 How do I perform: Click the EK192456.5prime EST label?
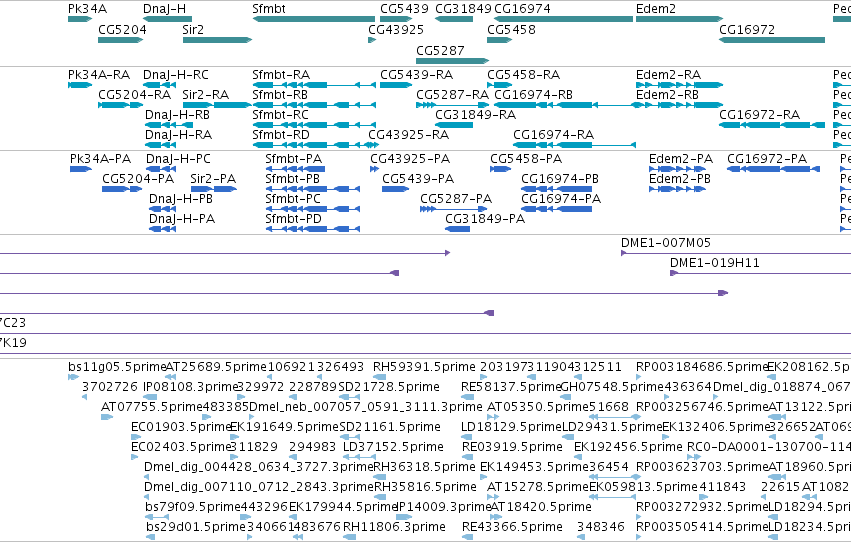[x=628, y=447]
